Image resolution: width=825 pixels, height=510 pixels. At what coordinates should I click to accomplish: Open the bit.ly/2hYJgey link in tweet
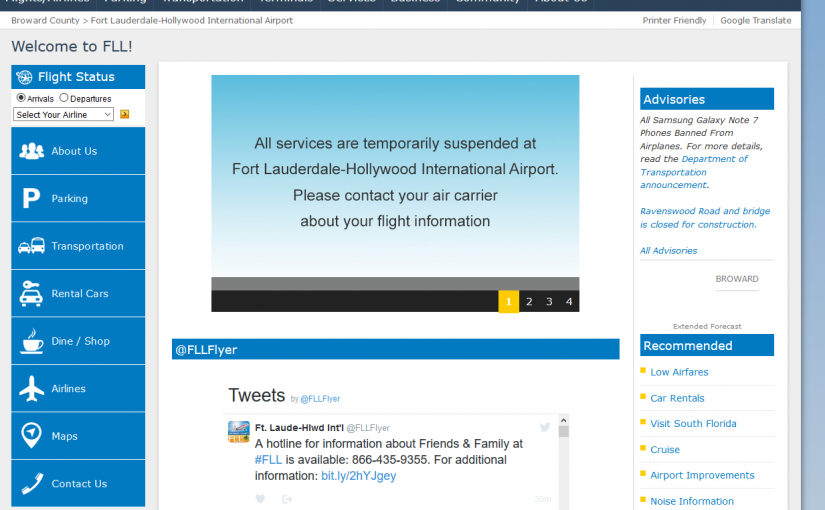pos(358,476)
